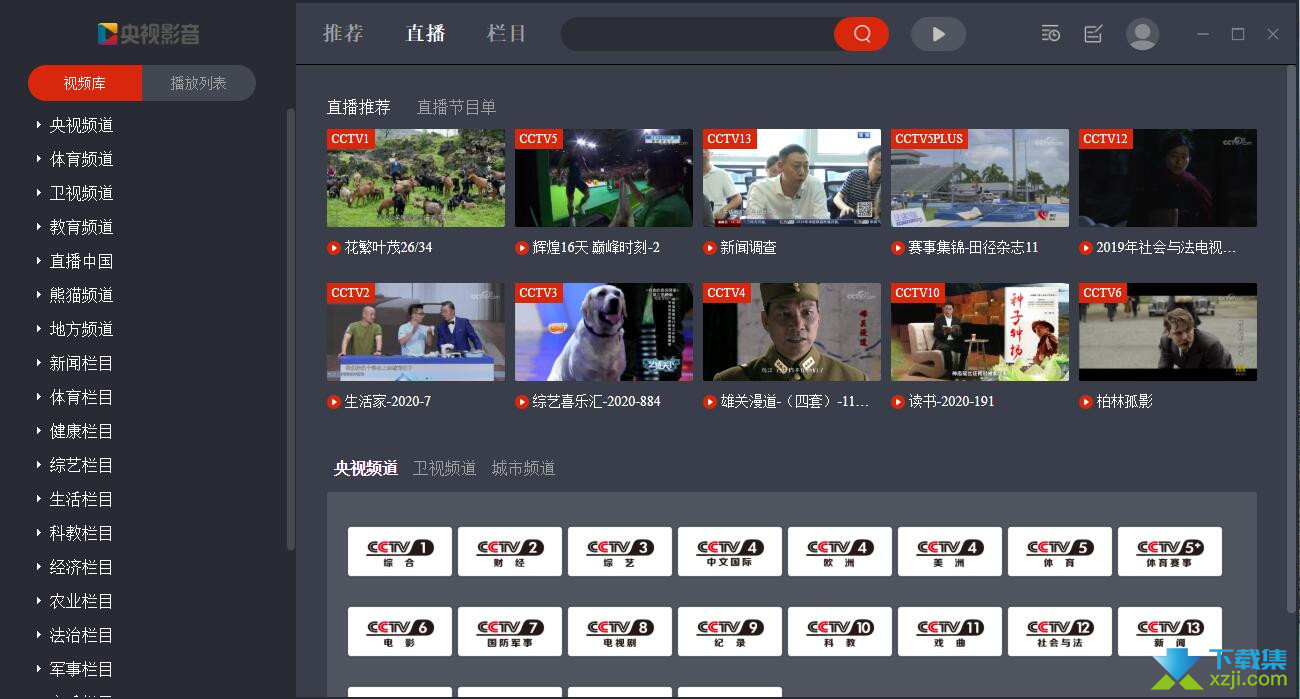
Task: Select the CCTV6 电影 channel logo
Action: [400, 632]
